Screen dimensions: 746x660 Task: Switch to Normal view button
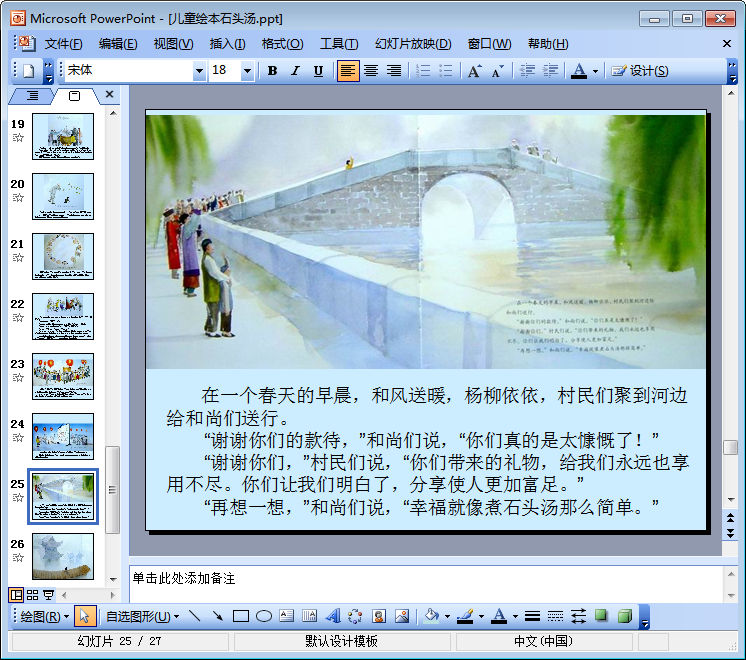pyautogui.click(x=16, y=595)
